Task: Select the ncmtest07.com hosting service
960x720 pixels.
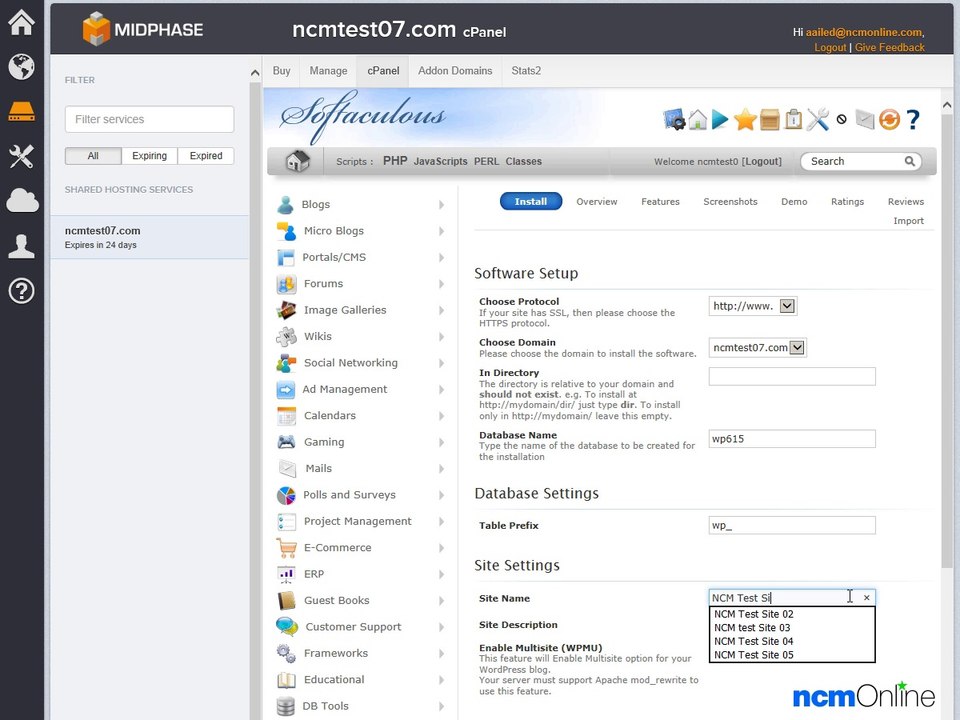Action: (x=149, y=237)
